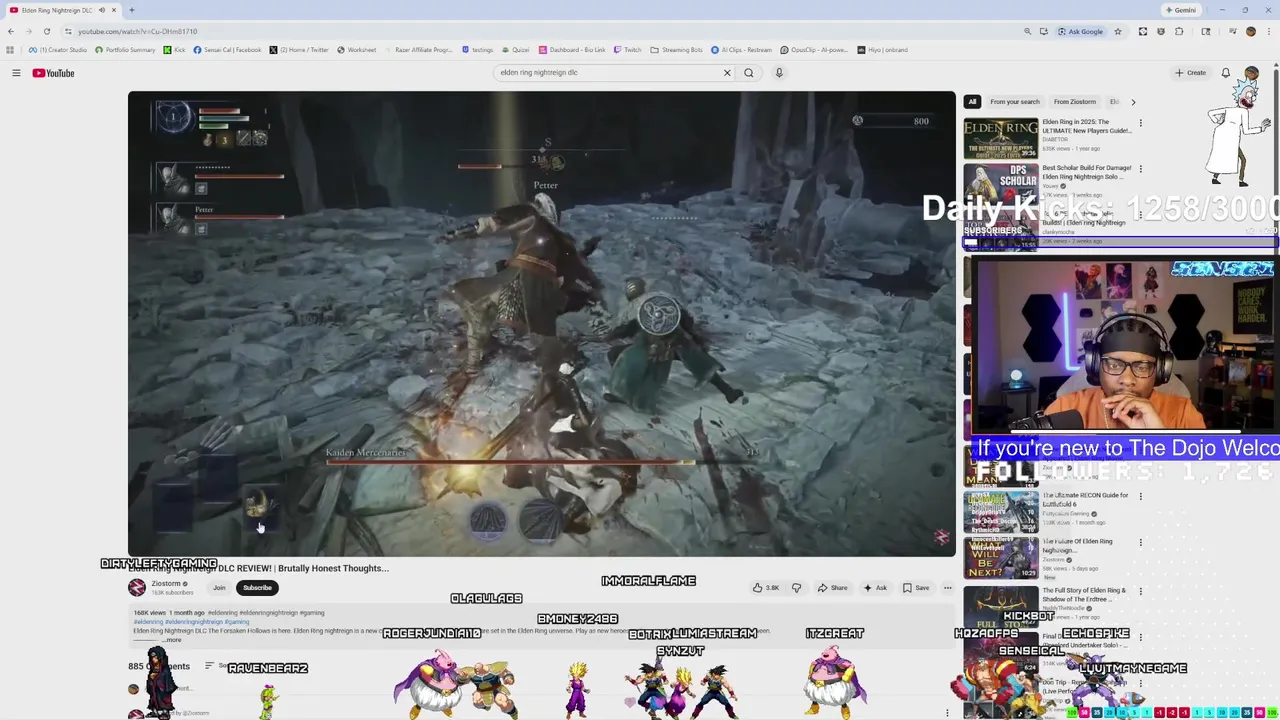Open the YouTube hamburger guide menu
The width and height of the screenshot is (1280, 720).
[x=16, y=73]
